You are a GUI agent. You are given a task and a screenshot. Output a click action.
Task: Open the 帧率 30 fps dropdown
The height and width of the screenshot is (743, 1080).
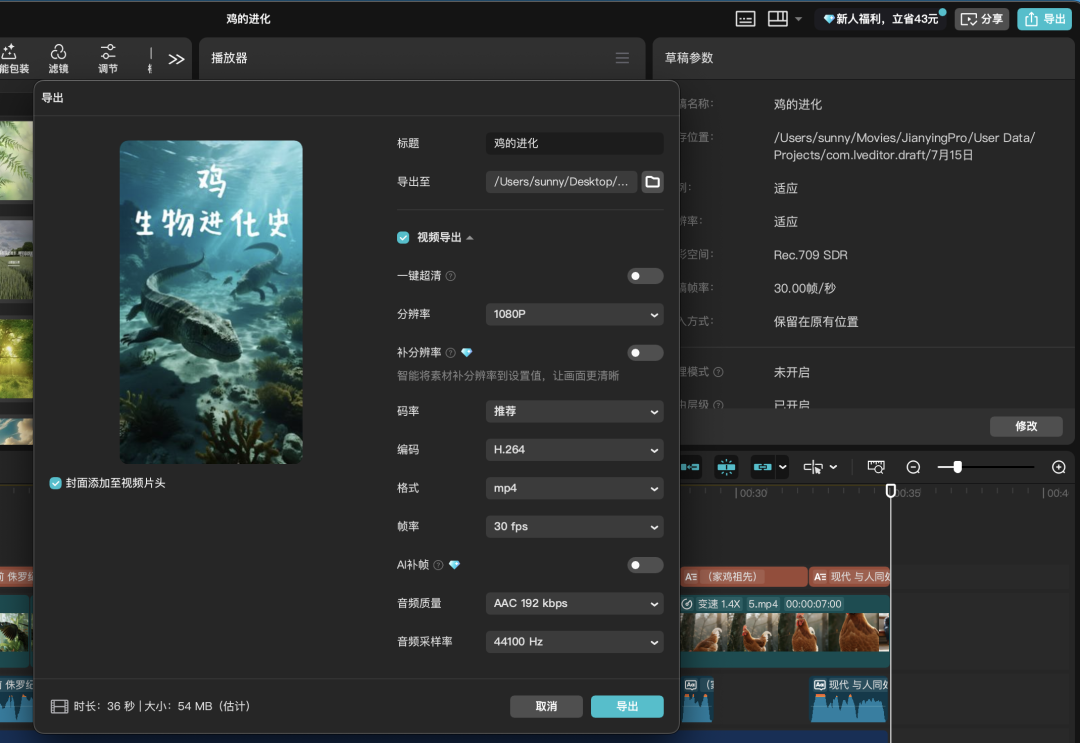click(x=574, y=527)
